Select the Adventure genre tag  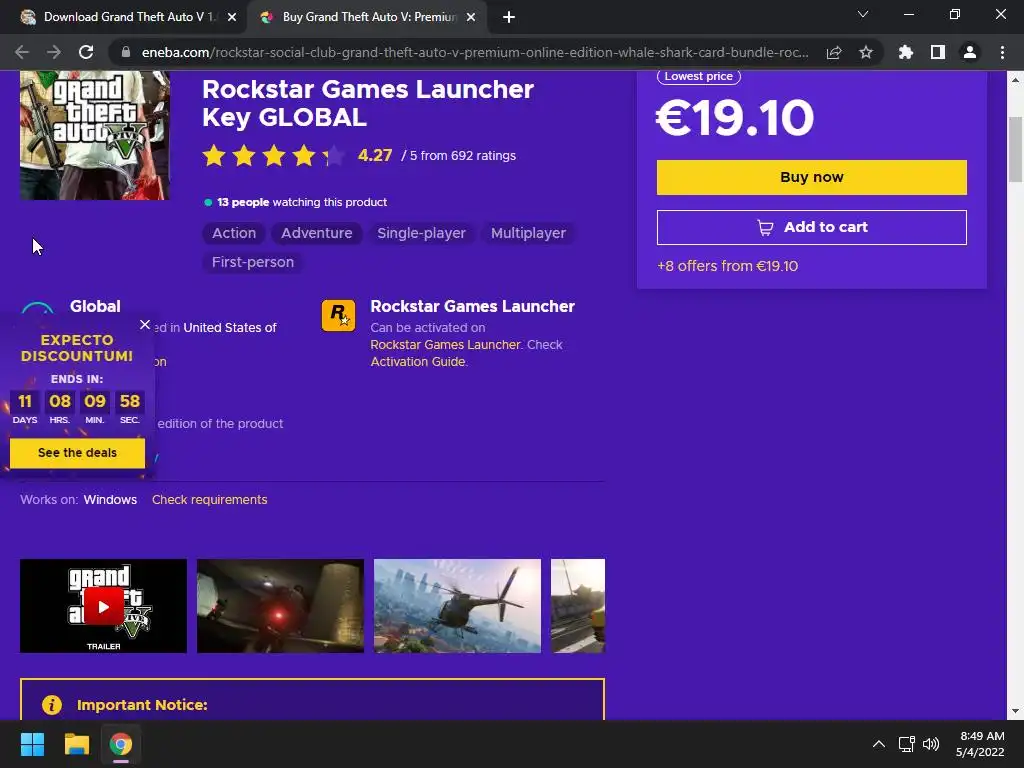click(x=317, y=233)
